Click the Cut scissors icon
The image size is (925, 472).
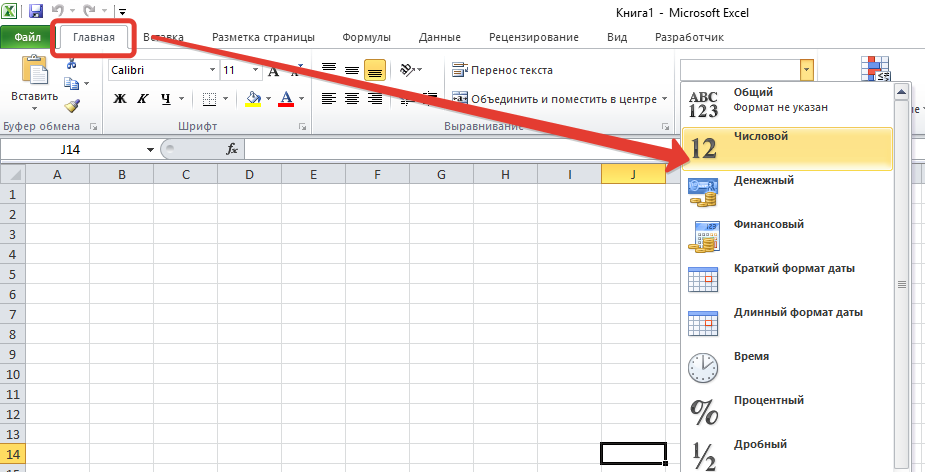[x=72, y=64]
